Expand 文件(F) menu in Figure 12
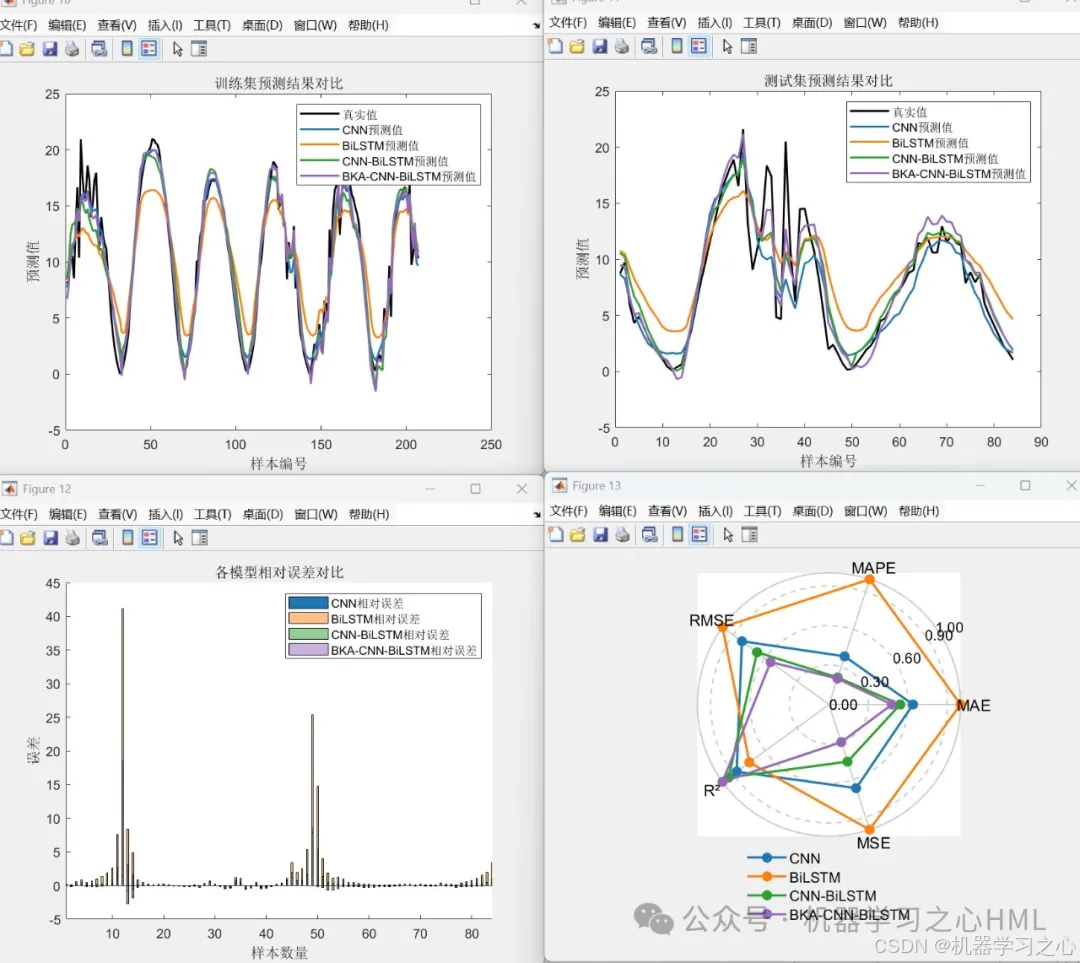Viewport: 1080px width, 963px height. (x=18, y=514)
